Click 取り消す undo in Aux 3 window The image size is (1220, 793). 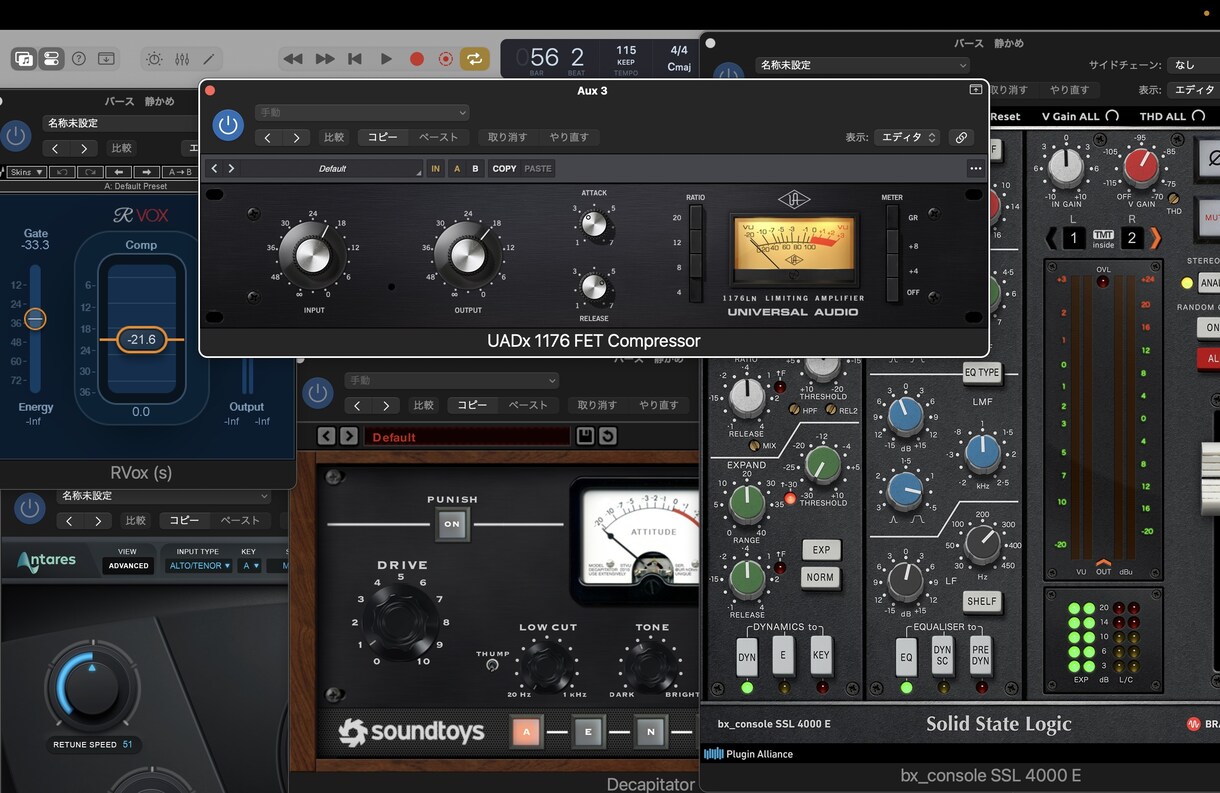tap(510, 137)
